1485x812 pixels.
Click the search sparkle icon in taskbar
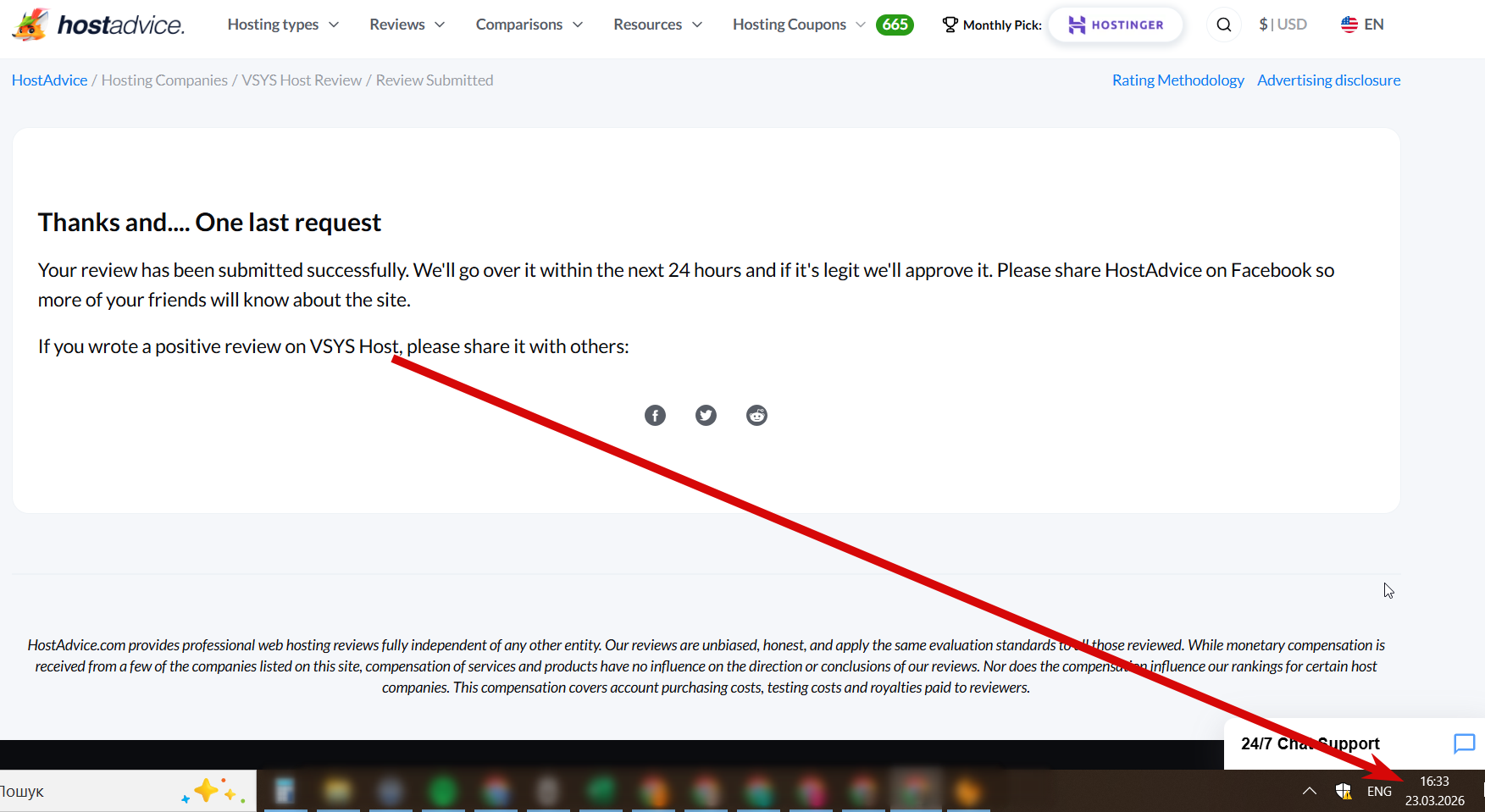point(213,791)
